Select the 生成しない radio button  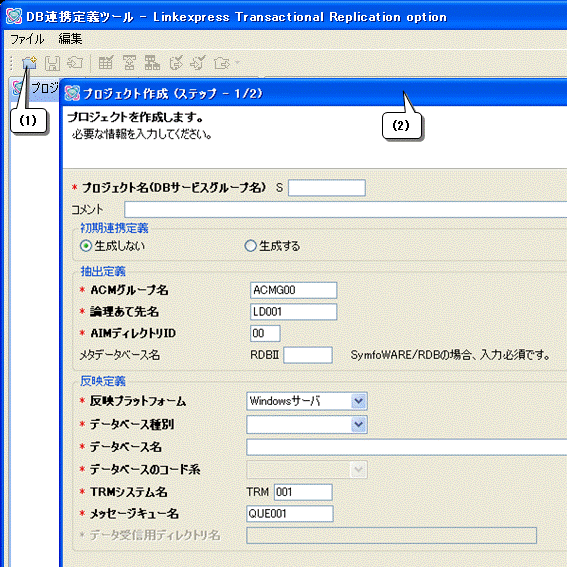pyautogui.click(x=86, y=246)
